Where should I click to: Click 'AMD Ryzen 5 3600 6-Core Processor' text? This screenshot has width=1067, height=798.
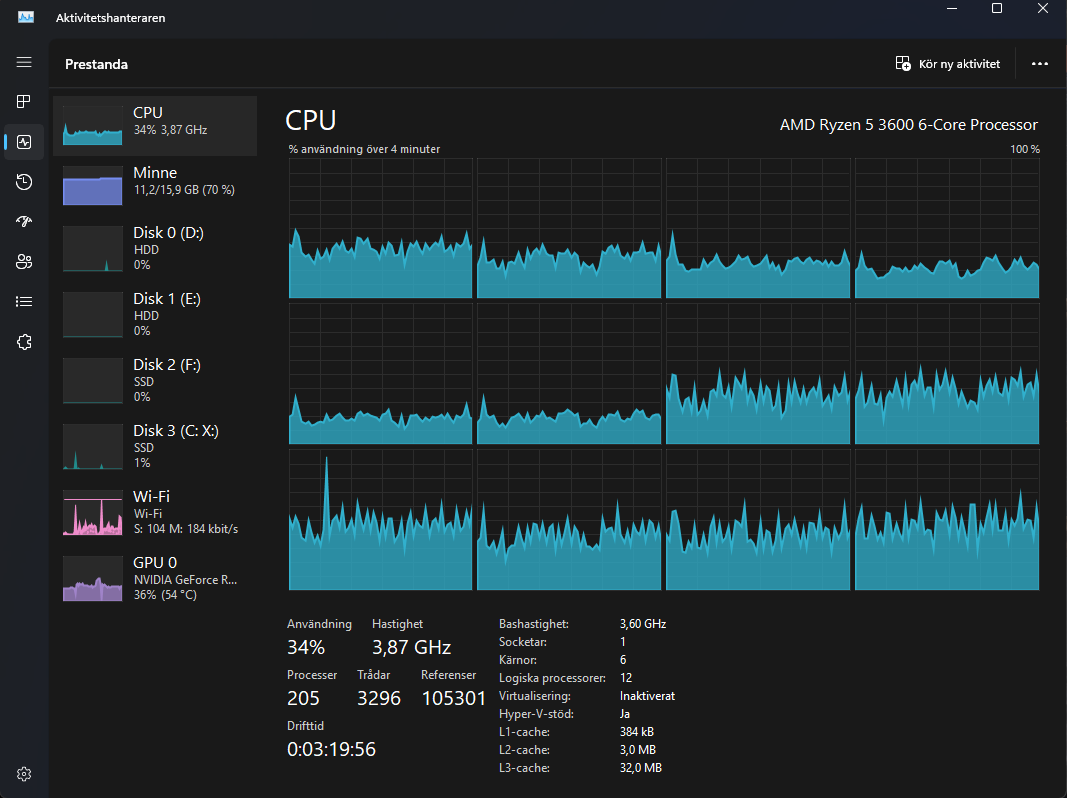pos(908,124)
